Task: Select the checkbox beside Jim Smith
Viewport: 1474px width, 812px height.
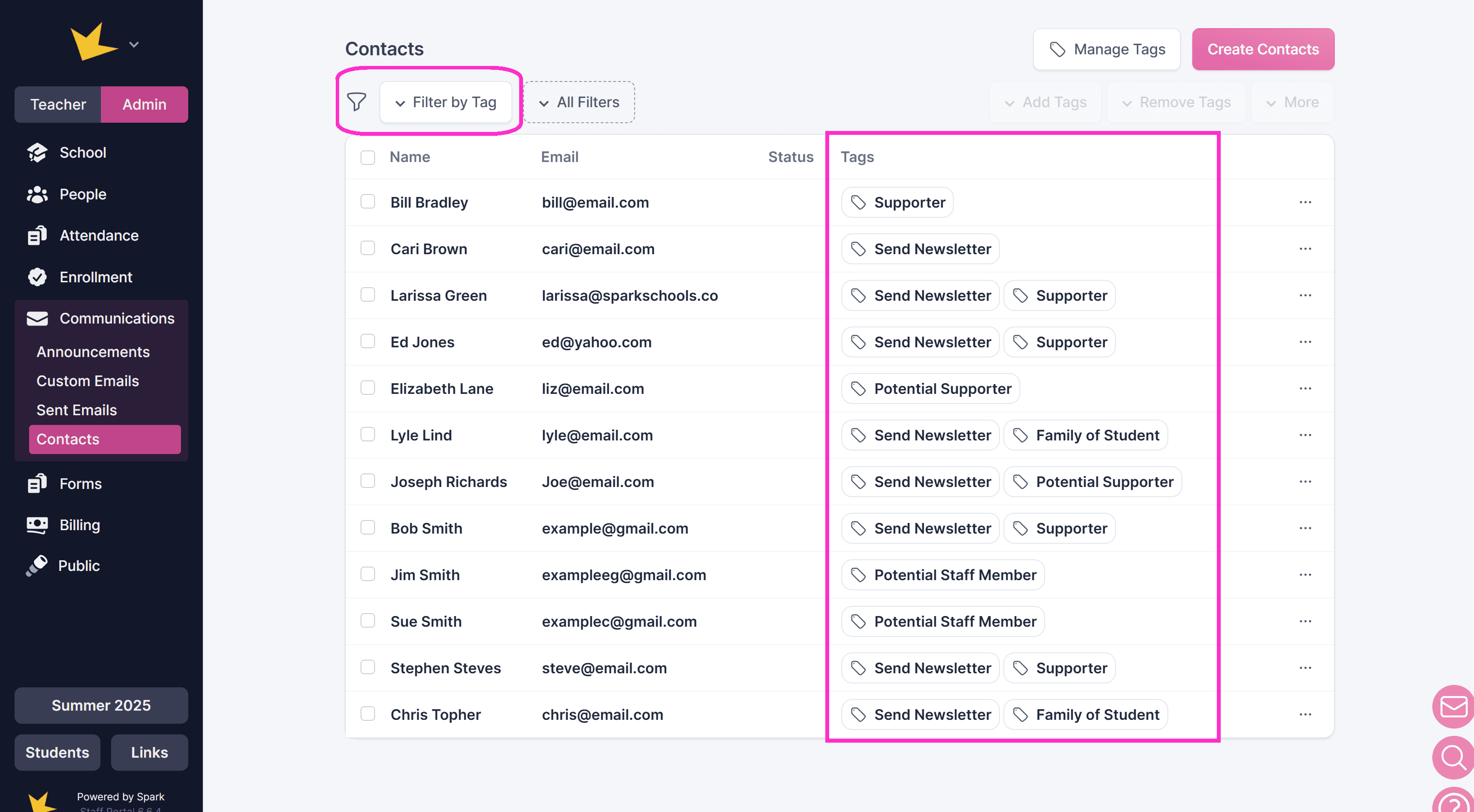Action: pyautogui.click(x=367, y=574)
